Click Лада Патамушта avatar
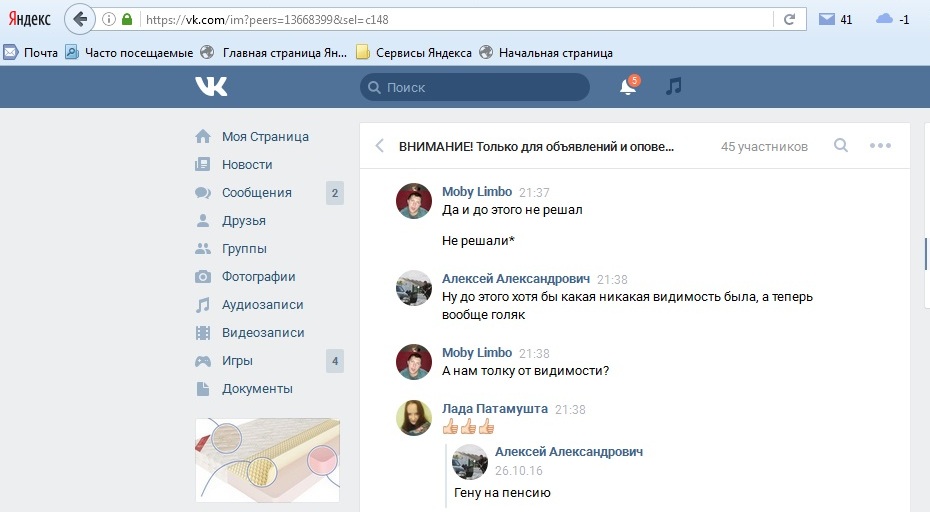This screenshot has height=512, width=930. (x=414, y=418)
